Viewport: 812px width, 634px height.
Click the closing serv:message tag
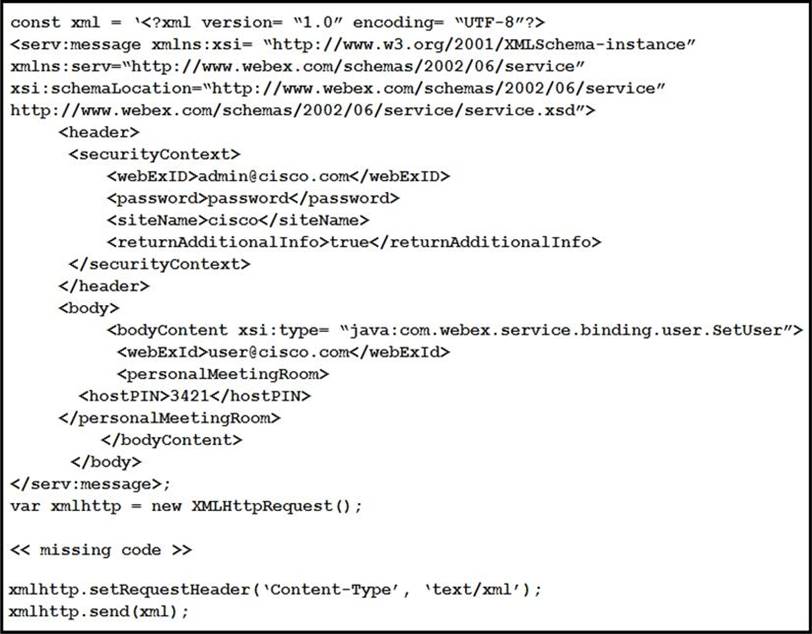90,484
